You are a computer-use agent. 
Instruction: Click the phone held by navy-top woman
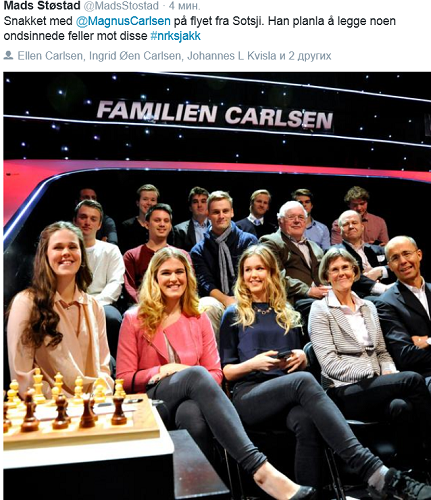point(282,354)
